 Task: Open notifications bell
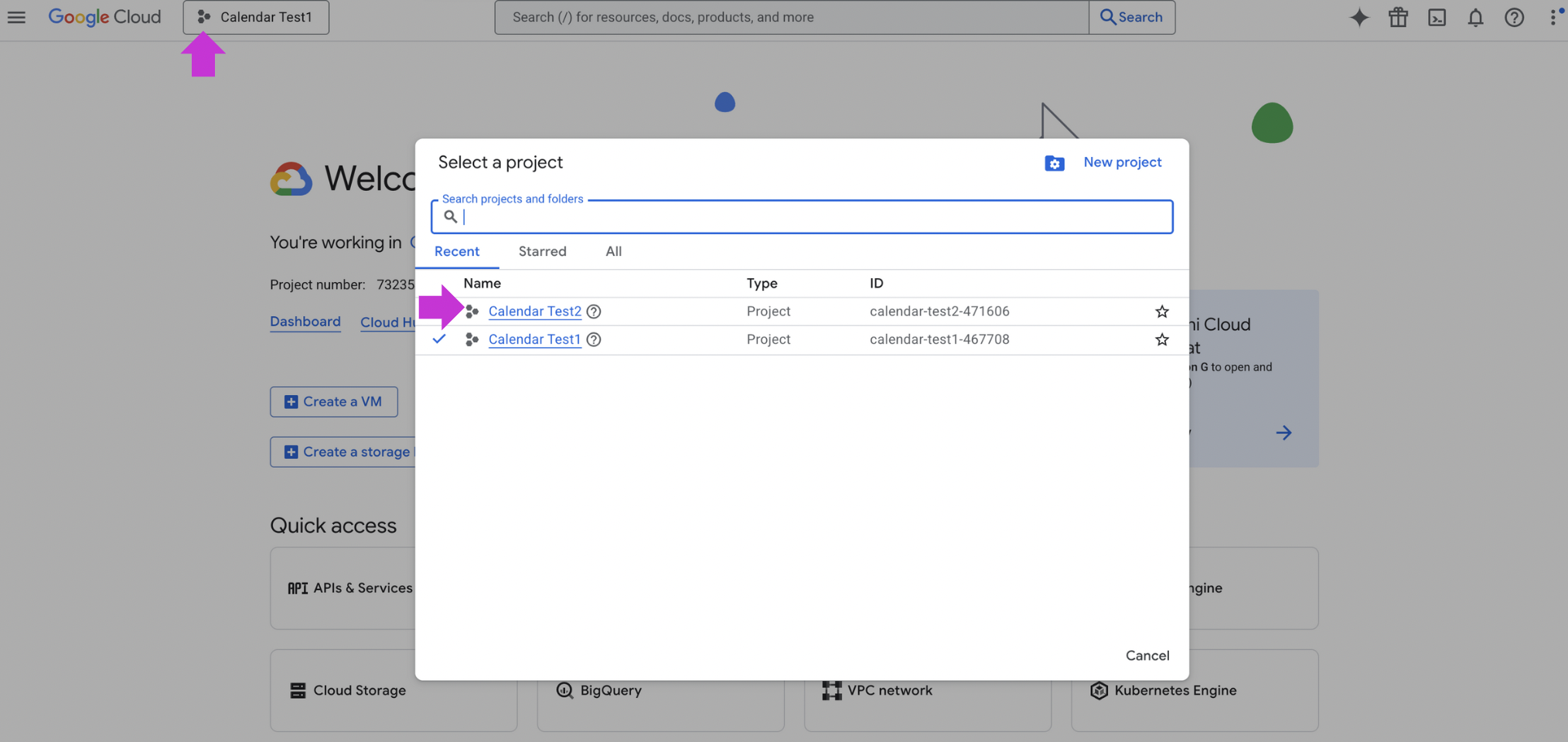click(x=1475, y=17)
